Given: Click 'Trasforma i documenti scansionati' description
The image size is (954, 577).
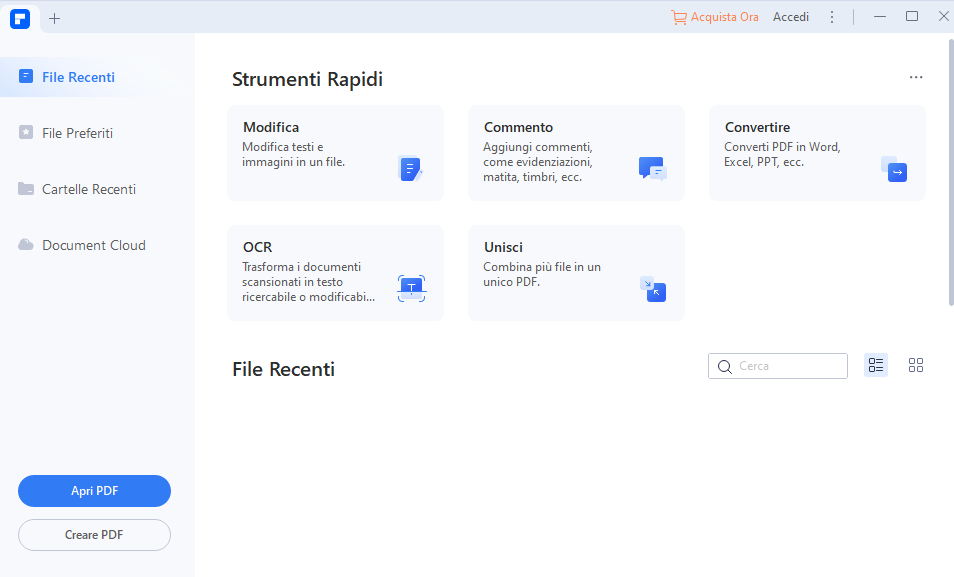Looking at the screenshot, I should click(x=308, y=282).
